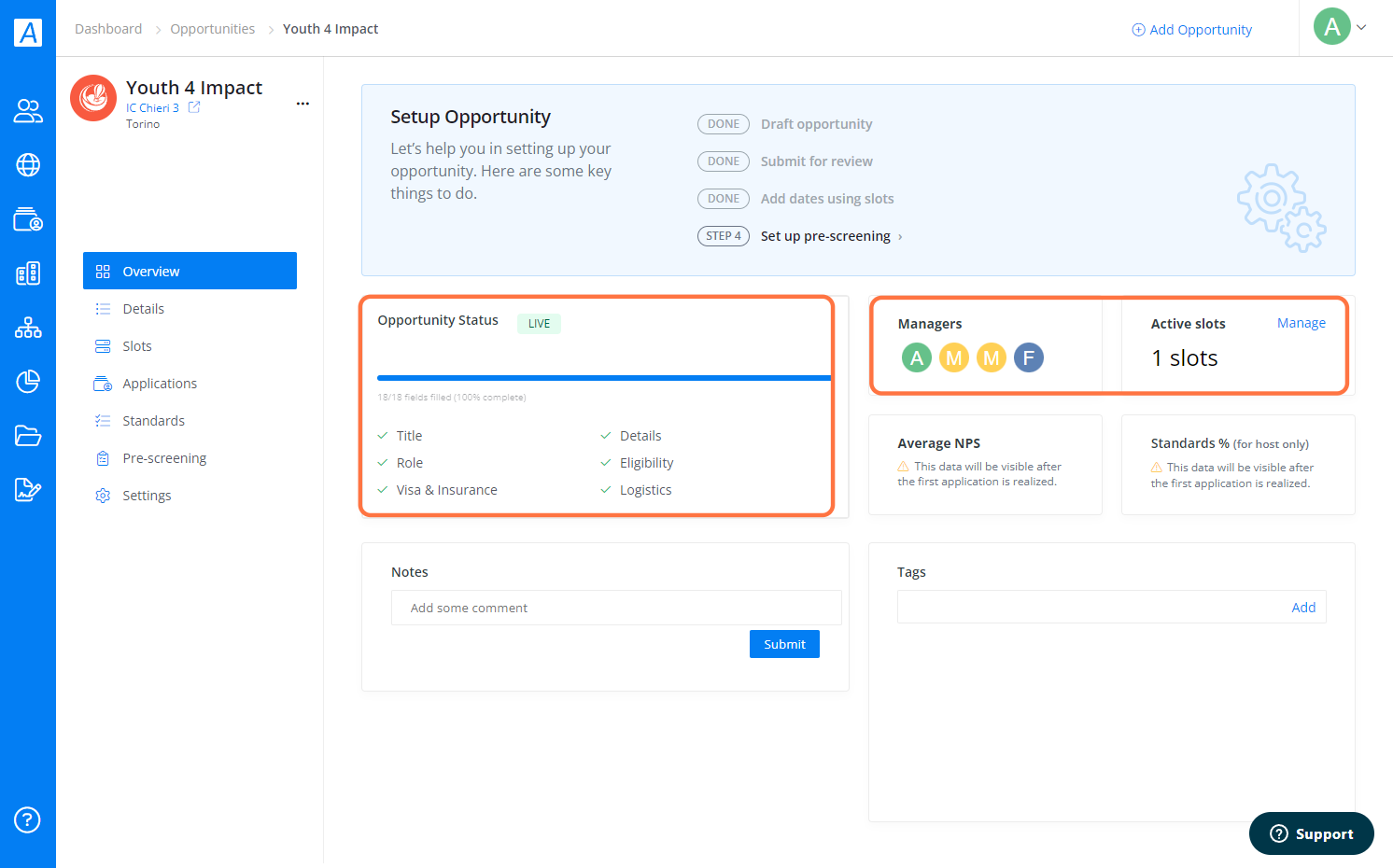Click the completion progress bar
The image size is (1393, 868).
pyautogui.click(x=604, y=378)
